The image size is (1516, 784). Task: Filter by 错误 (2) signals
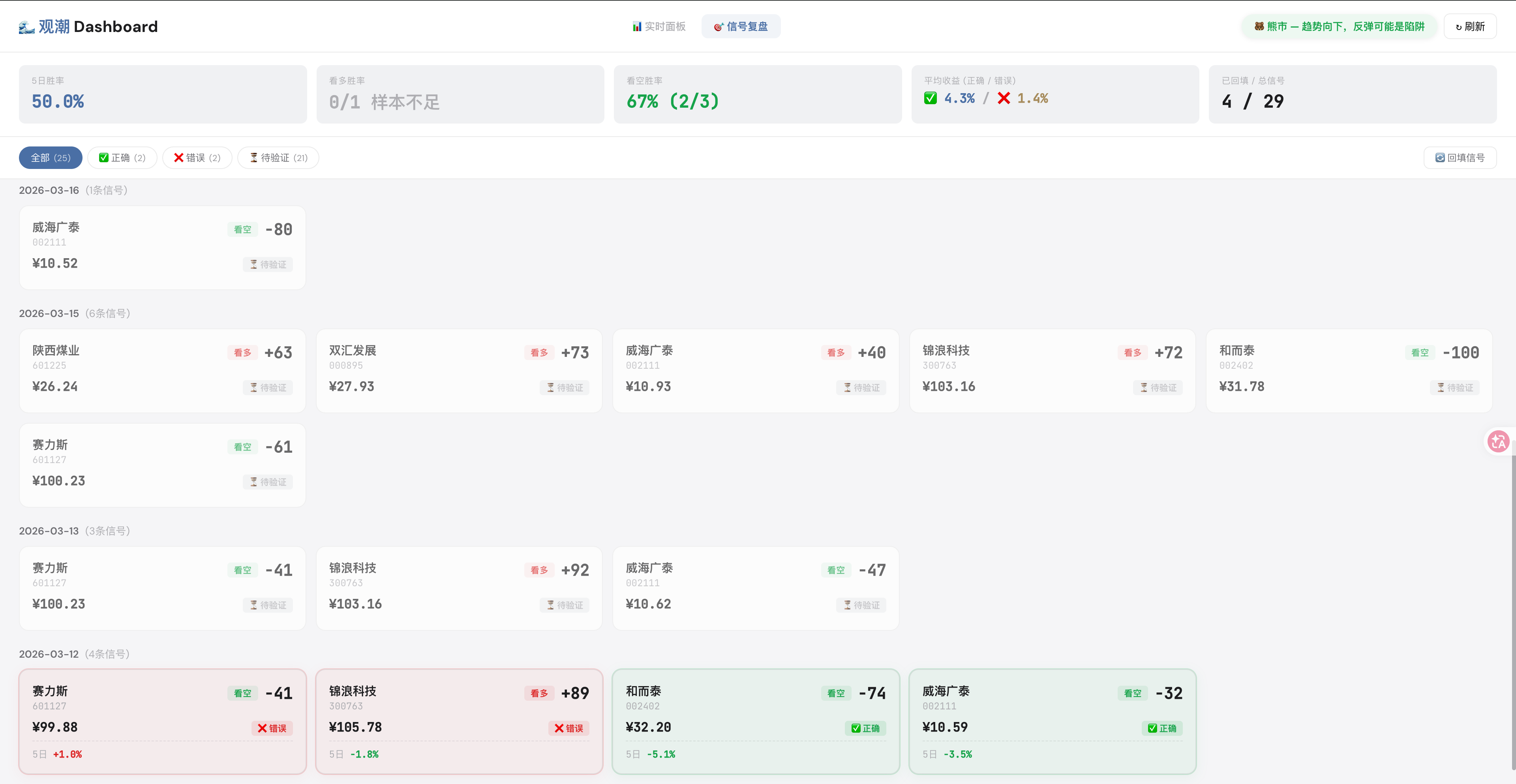197,158
